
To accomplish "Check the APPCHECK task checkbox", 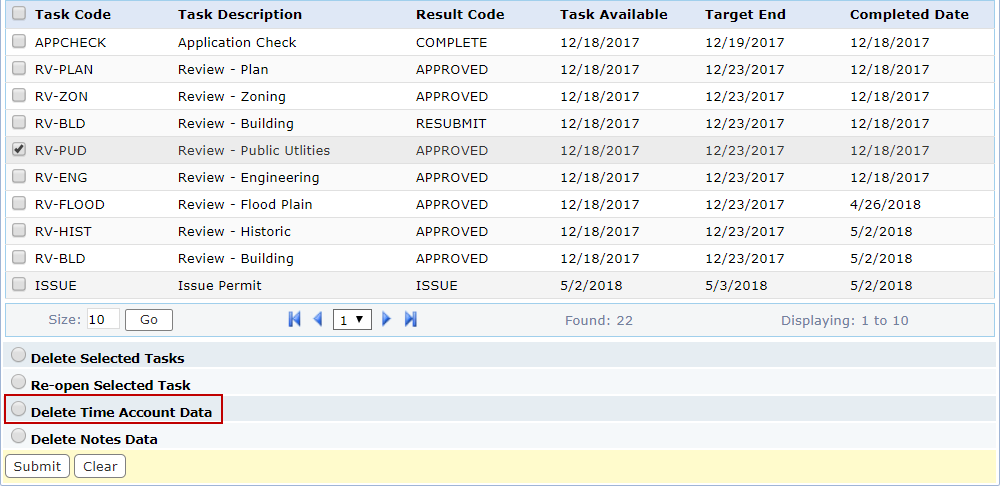I will [19, 42].
